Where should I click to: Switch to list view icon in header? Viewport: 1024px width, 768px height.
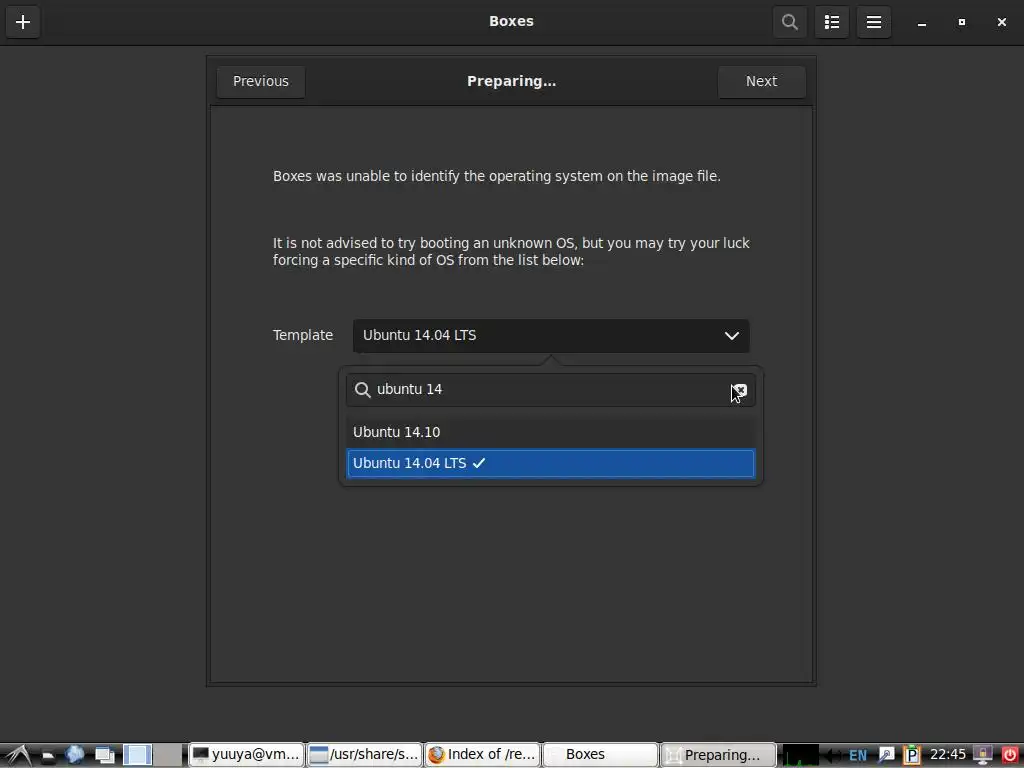[831, 22]
